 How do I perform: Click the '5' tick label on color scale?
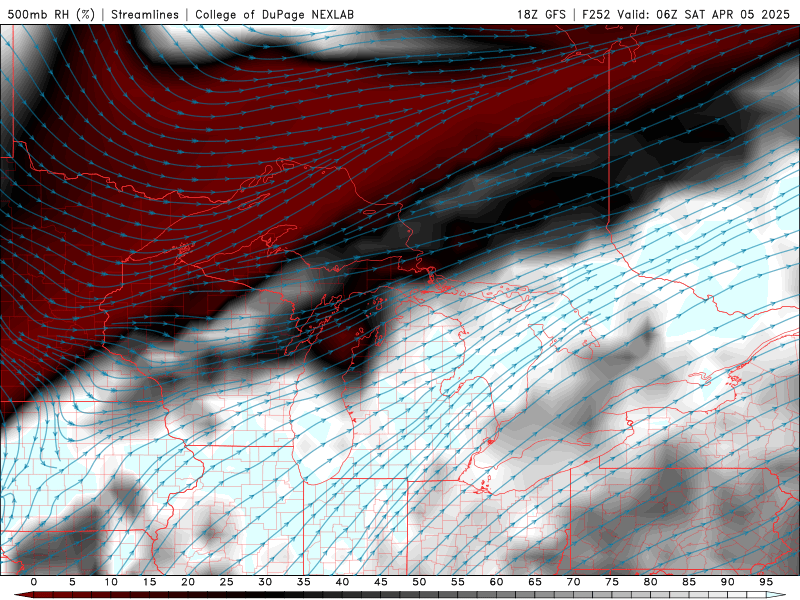72,582
